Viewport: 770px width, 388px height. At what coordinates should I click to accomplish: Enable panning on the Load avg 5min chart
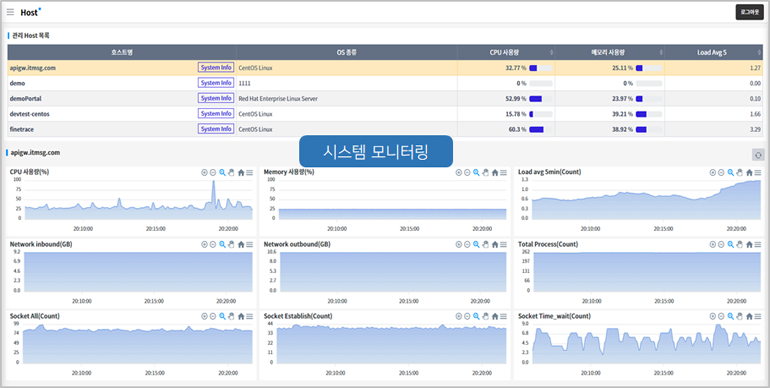click(739, 172)
